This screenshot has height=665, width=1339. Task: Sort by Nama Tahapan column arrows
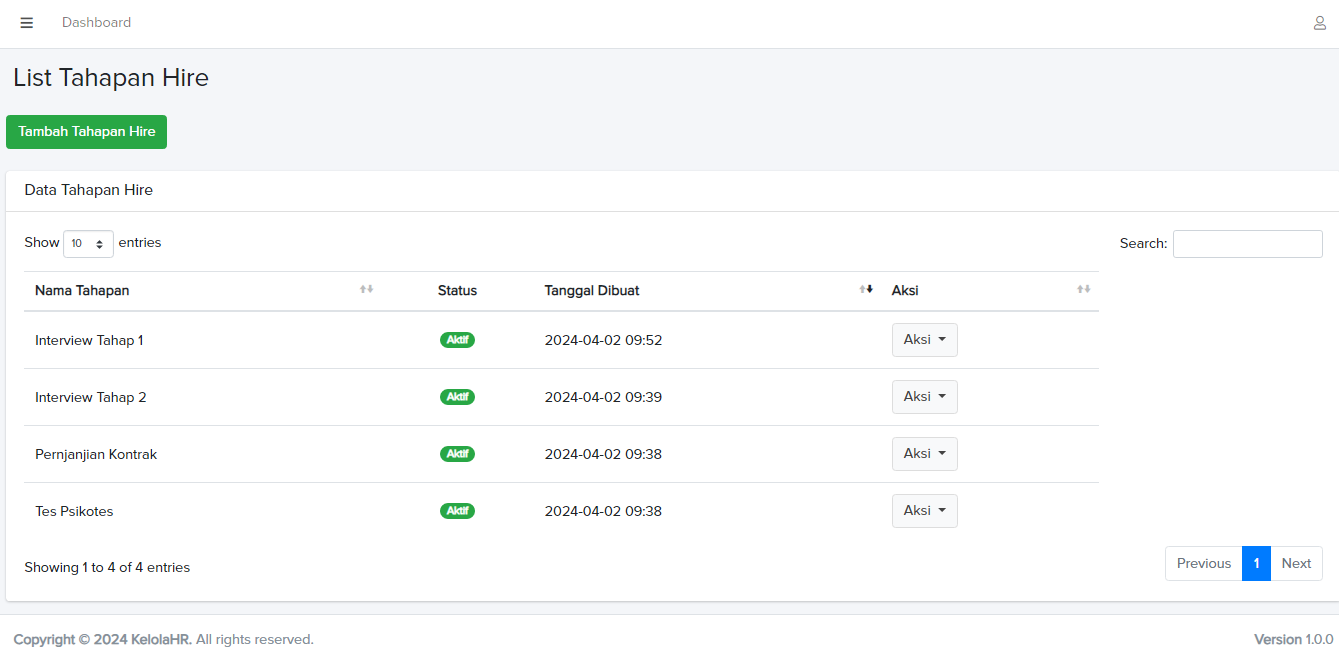click(366, 290)
